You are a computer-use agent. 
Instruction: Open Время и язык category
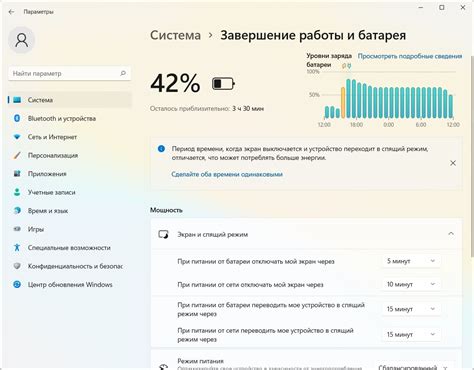(70, 211)
